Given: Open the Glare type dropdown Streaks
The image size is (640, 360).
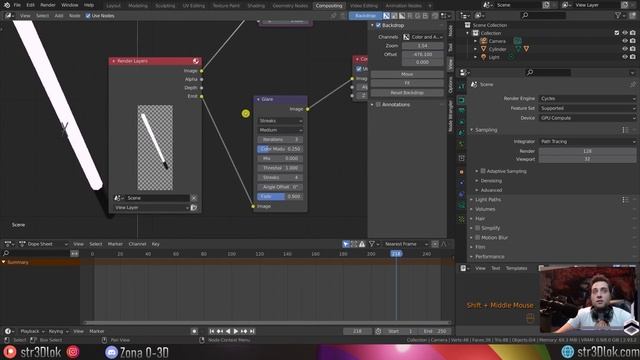Looking at the screenshot, I should (x=280, y=121).
